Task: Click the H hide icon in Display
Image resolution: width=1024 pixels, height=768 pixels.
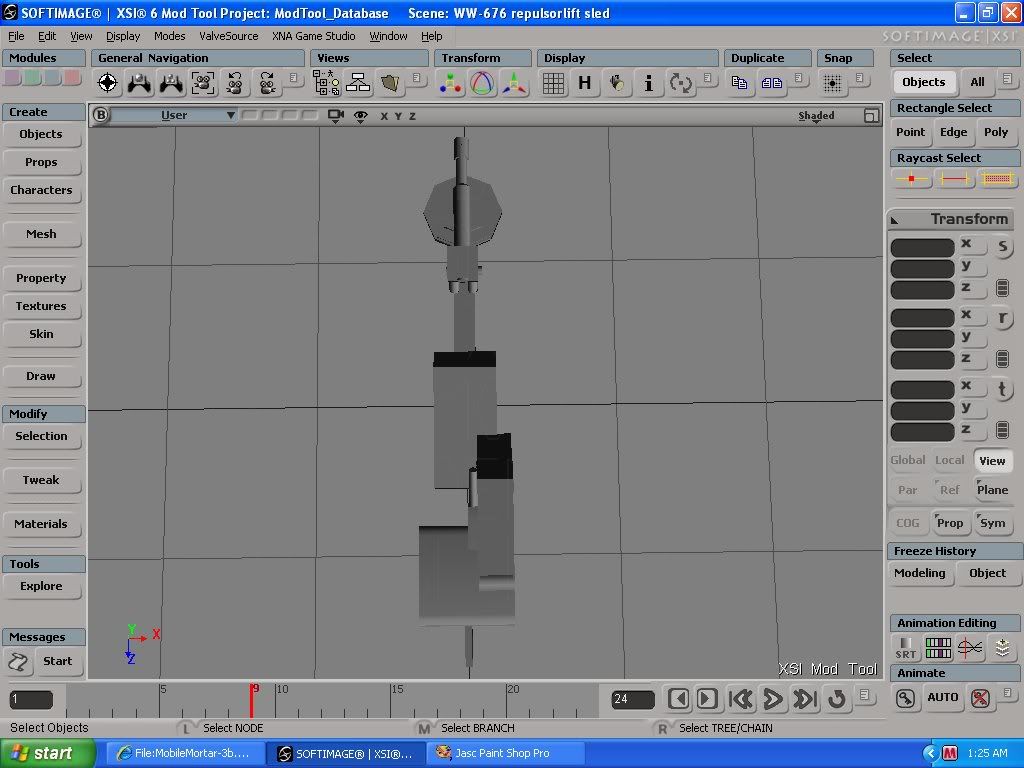Action: coord(584,83)
